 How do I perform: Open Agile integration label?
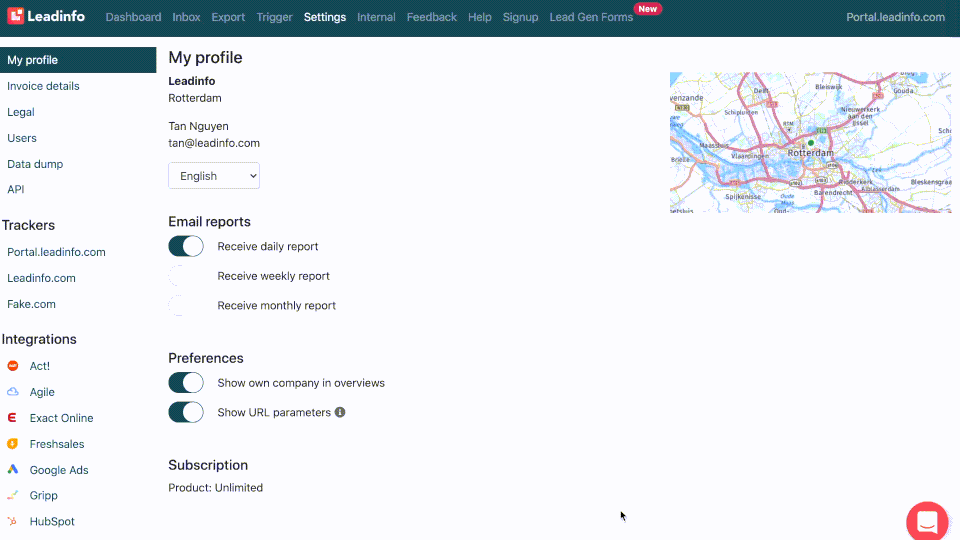click(x=42, y=392)
